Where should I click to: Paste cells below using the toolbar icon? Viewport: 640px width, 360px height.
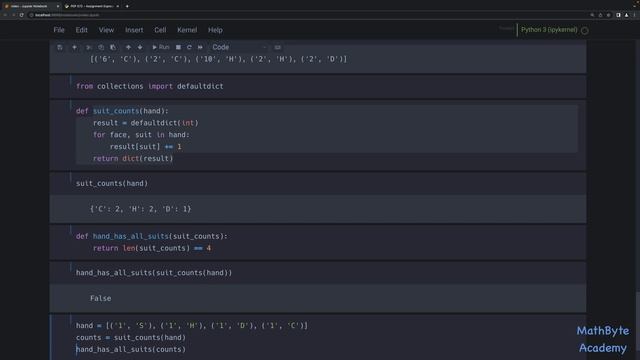(x=113, y=47)
